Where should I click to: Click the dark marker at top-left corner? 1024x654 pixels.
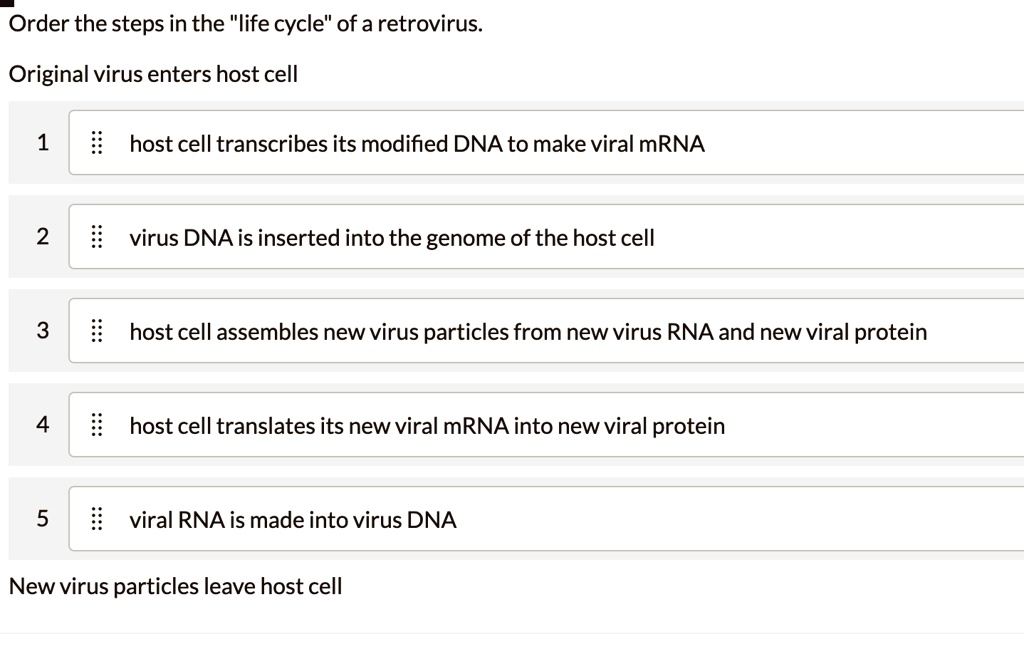point(7,2)
